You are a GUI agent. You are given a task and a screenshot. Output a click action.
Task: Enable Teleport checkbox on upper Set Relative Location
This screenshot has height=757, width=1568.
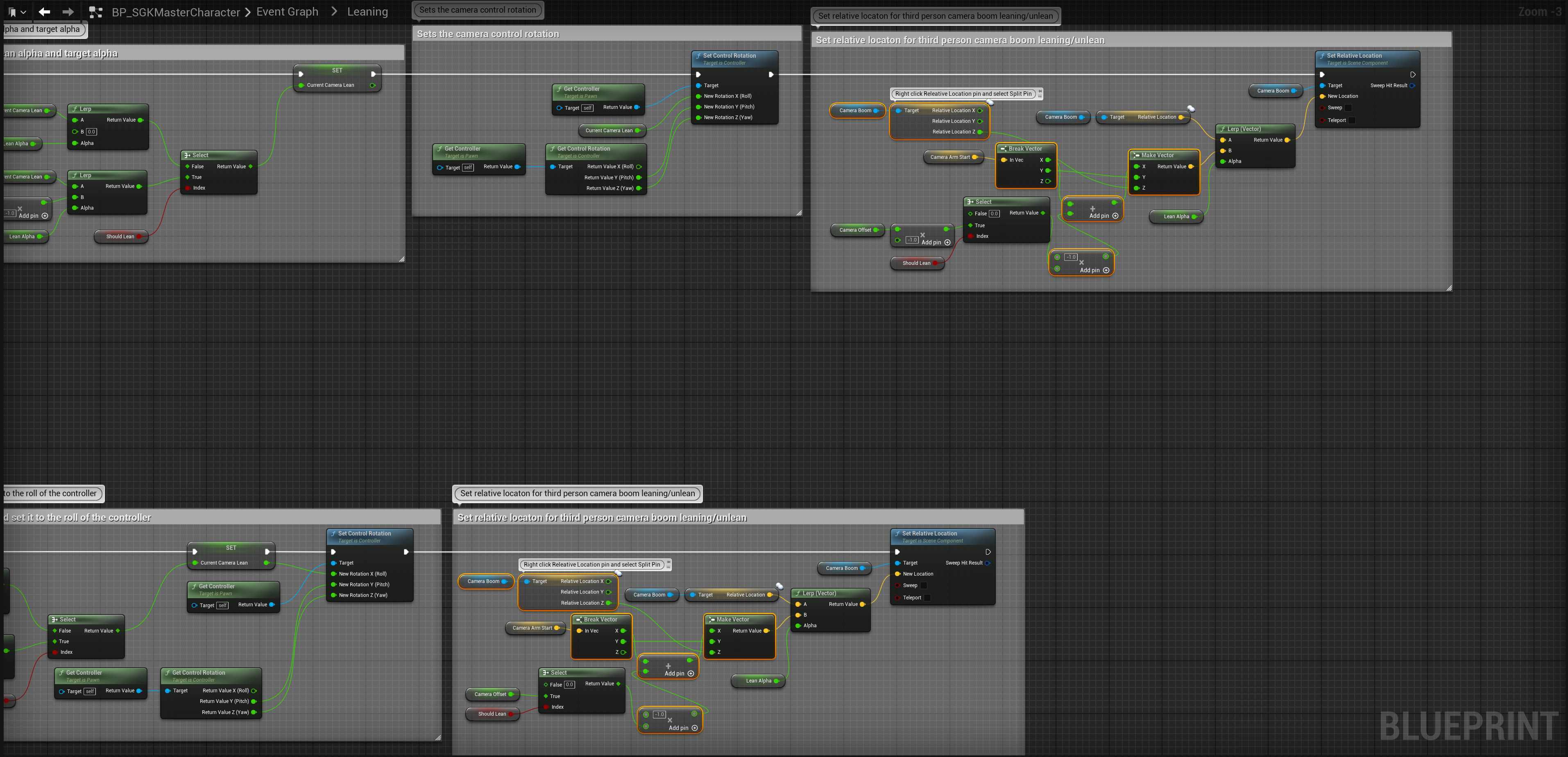tap(1352, 120)
